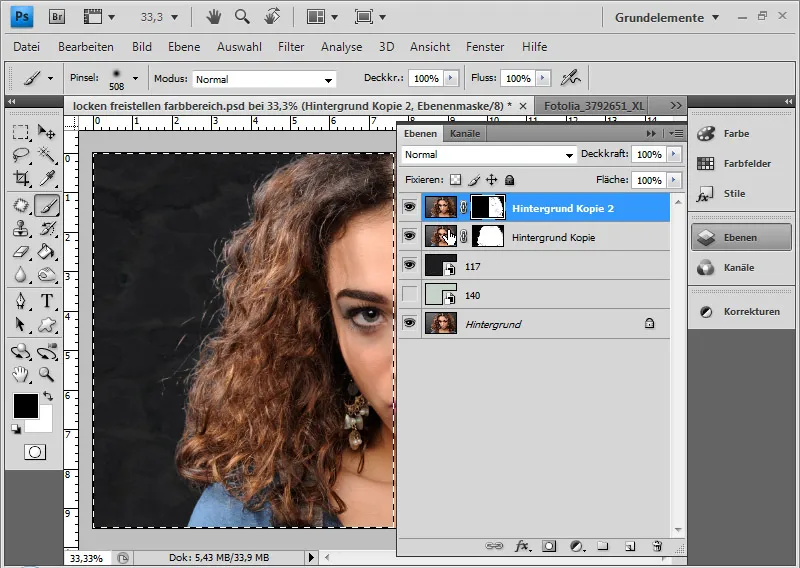Delete layer using trash icon
The image size is (800, 568).
coord(657,546)
